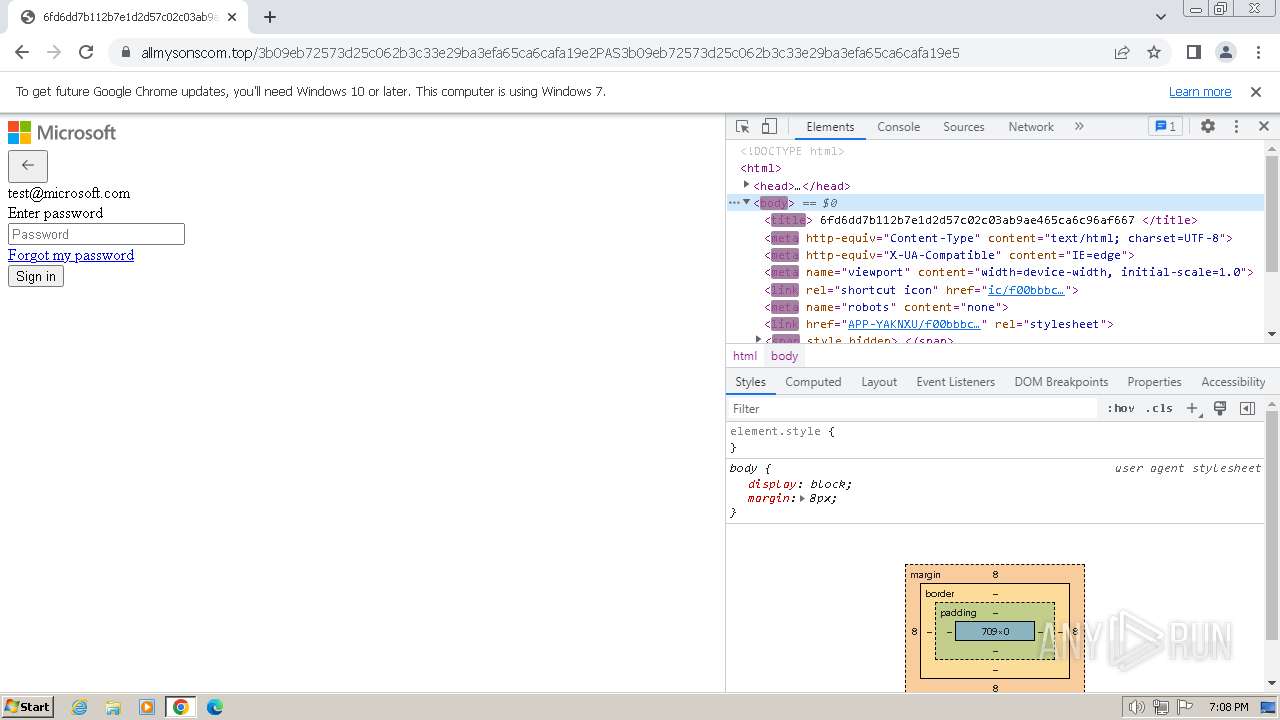This screenshot has width=1280, height=720.
Task: Open the tab search dropdown arrow
Action: coord(1160,17)
